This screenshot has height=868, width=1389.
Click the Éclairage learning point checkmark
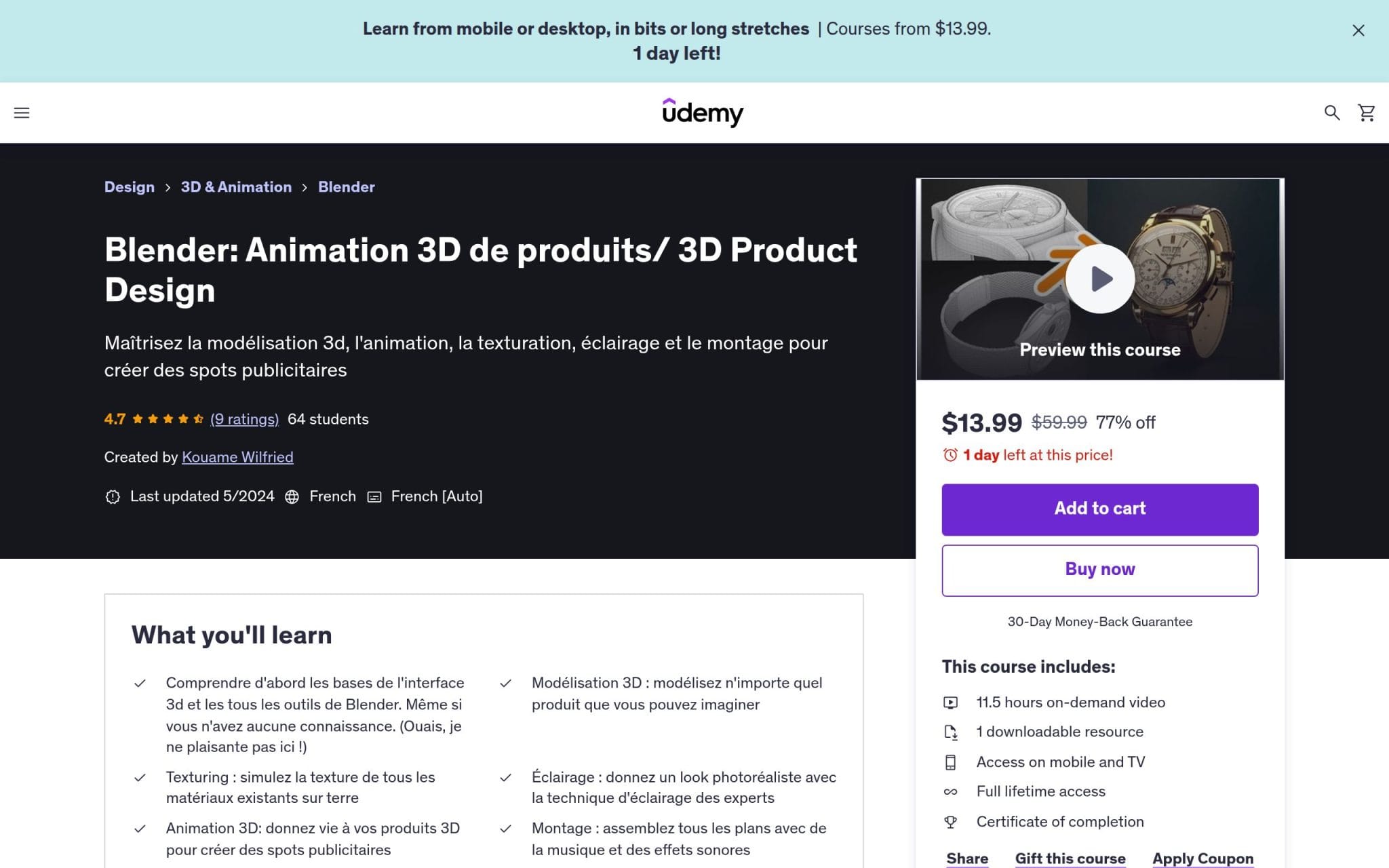click(505, 778)
